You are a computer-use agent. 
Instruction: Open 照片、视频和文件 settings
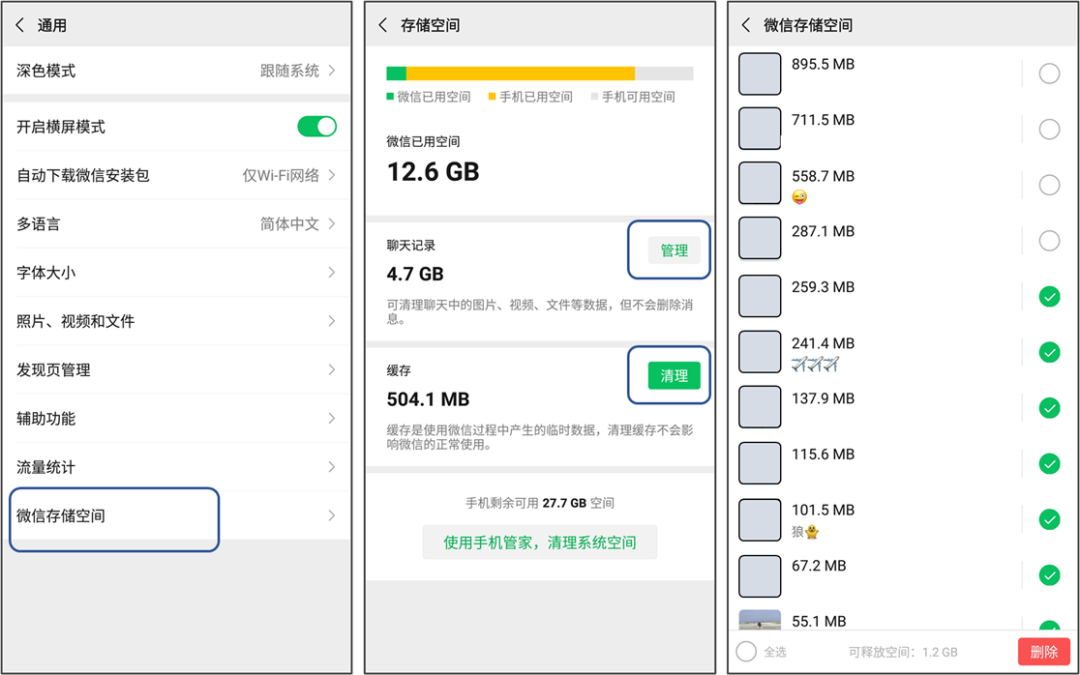(177, 321)
